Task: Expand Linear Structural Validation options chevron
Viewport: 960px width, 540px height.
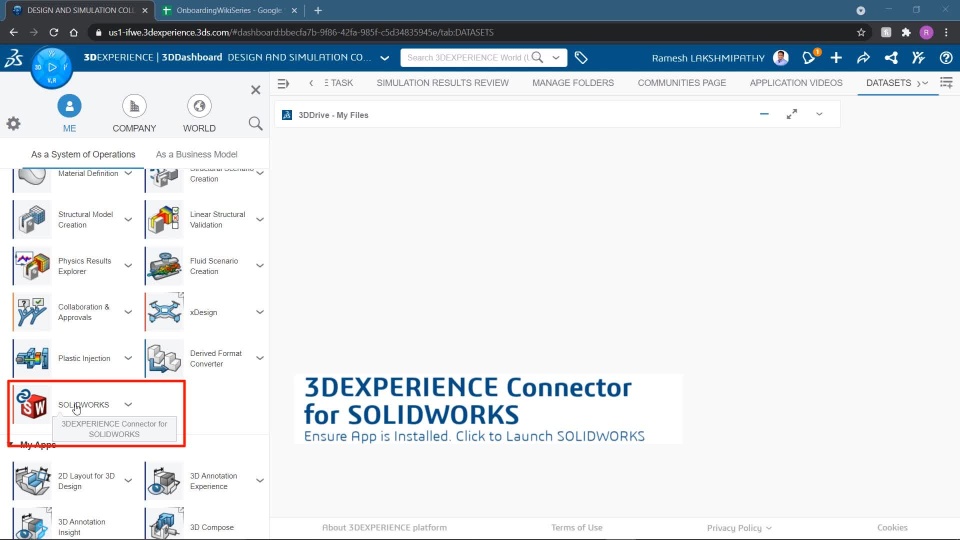Action: [260, 219]
